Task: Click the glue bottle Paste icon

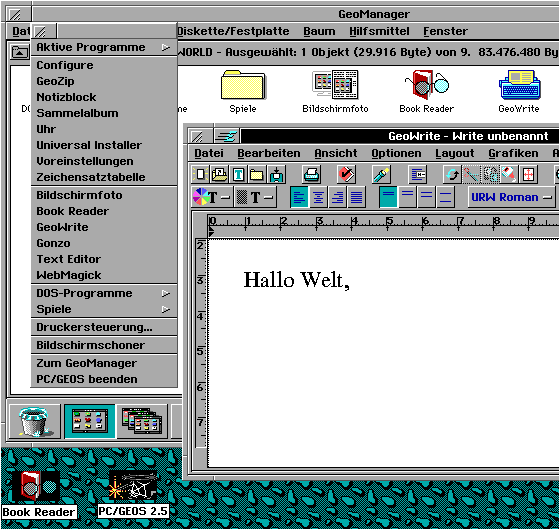Action: (509, 174)
